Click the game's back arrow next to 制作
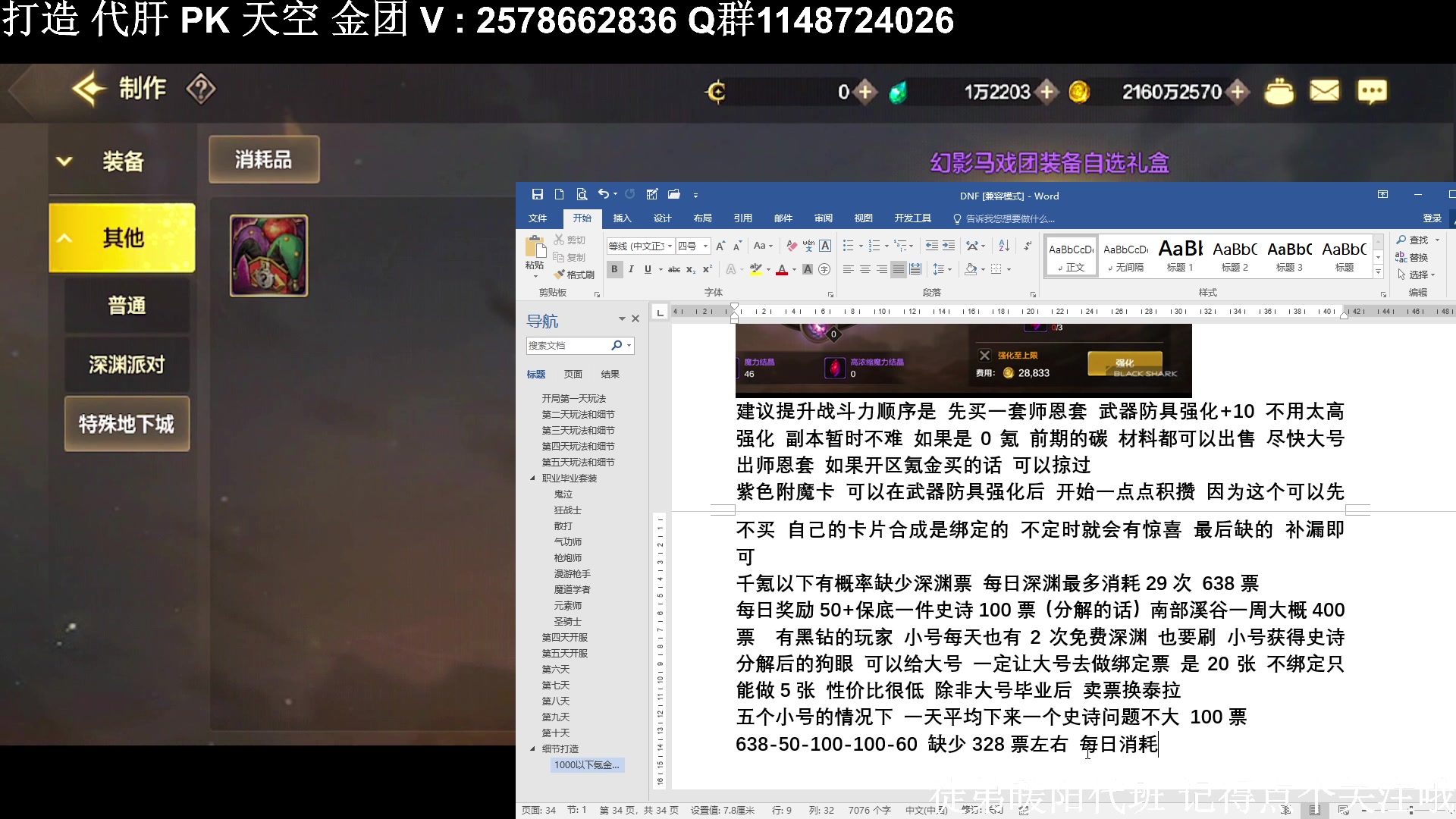Screen dimensions: 1456x819 (88, 89)
